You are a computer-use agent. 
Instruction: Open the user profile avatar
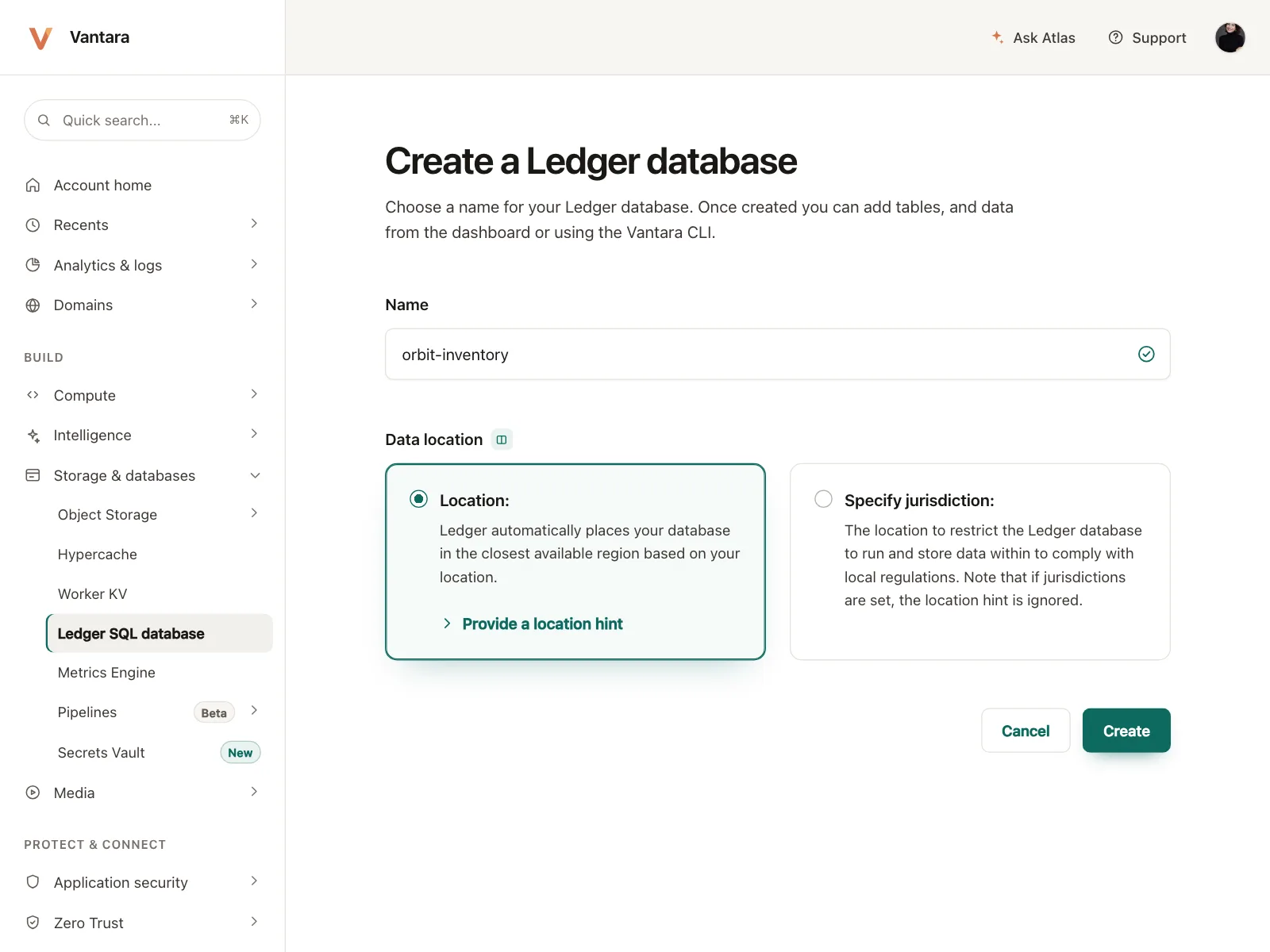[x=1230, y=37]
